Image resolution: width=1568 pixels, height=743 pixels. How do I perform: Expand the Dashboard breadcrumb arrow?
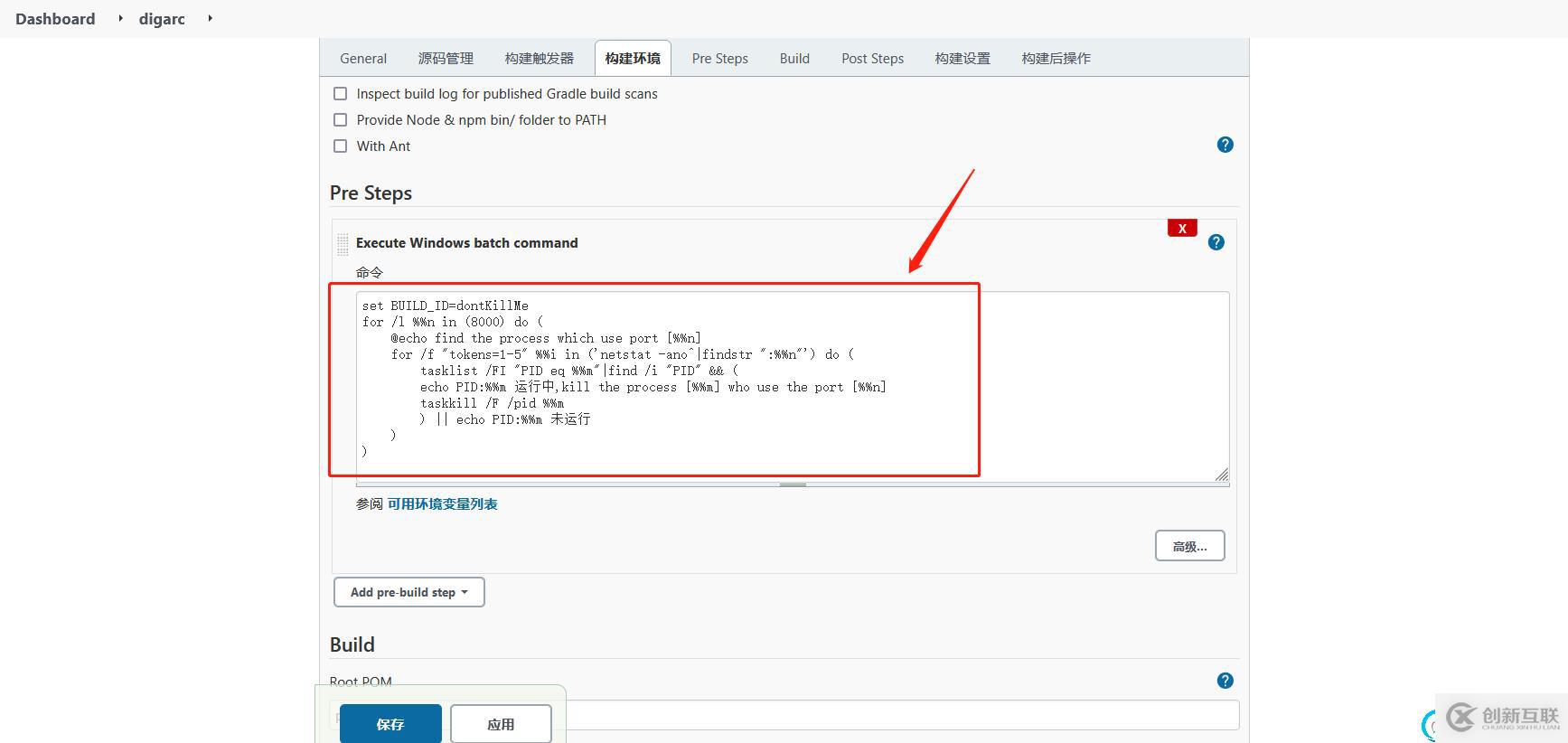click(120, 18)
